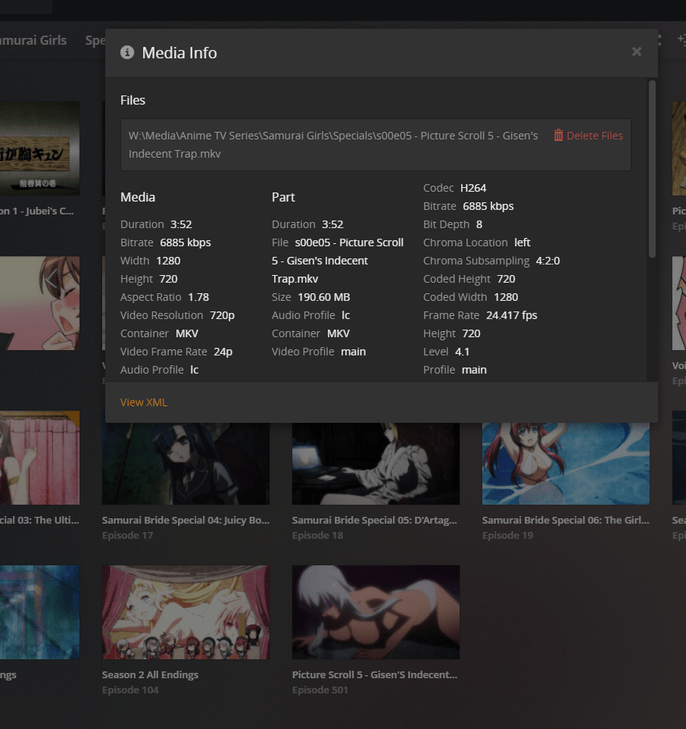Click the Samurai Bride Special 06 title

point(565,520)
